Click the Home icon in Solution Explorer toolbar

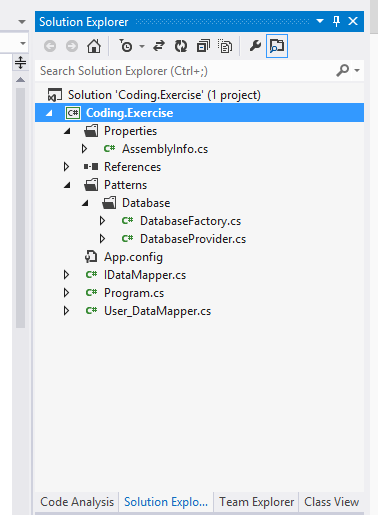click(94, 46)
